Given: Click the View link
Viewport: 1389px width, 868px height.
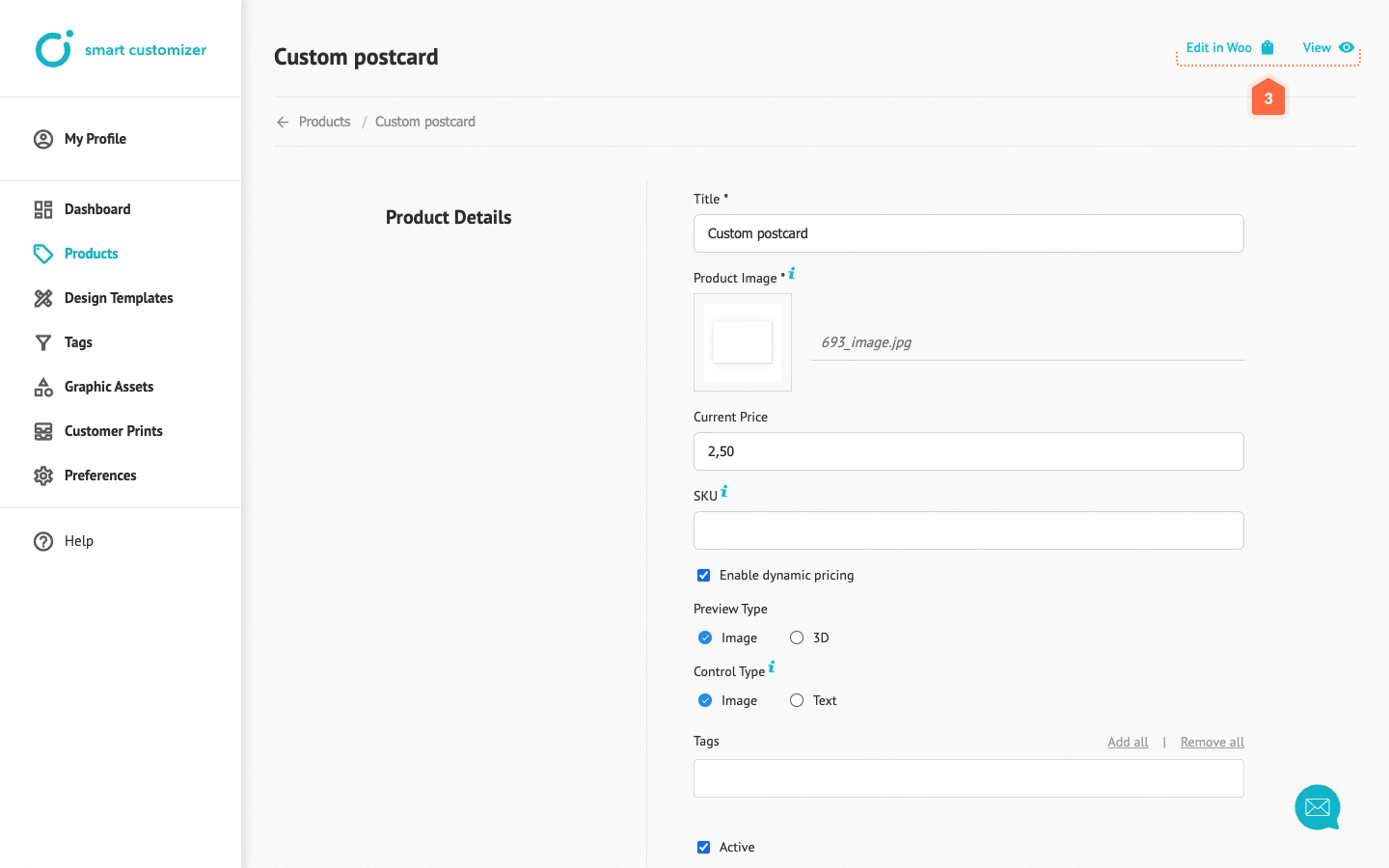Looking at the screenshot, I should tap(1317, 47).
